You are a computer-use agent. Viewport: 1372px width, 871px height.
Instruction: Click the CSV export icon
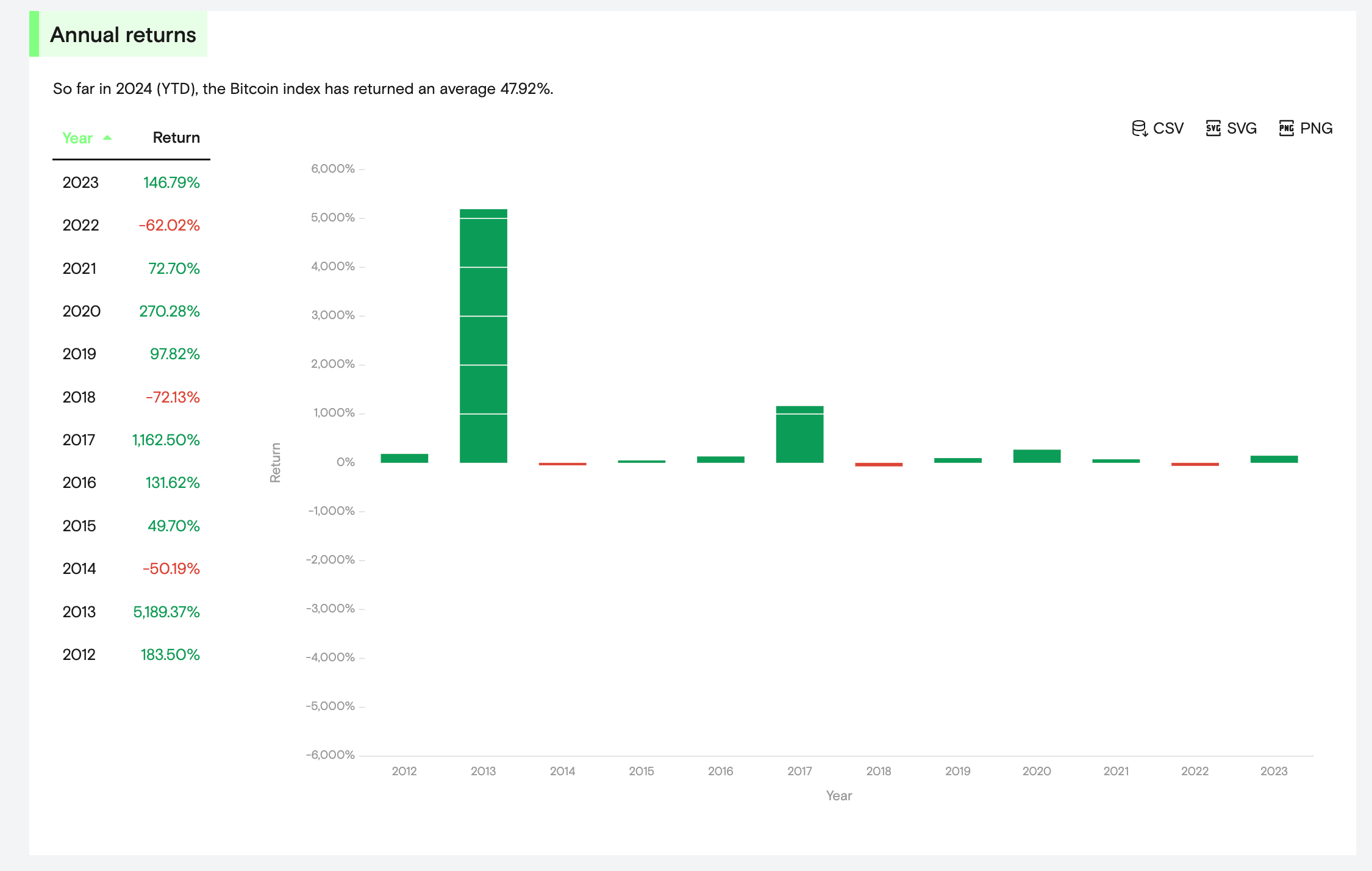(1157, 128)
